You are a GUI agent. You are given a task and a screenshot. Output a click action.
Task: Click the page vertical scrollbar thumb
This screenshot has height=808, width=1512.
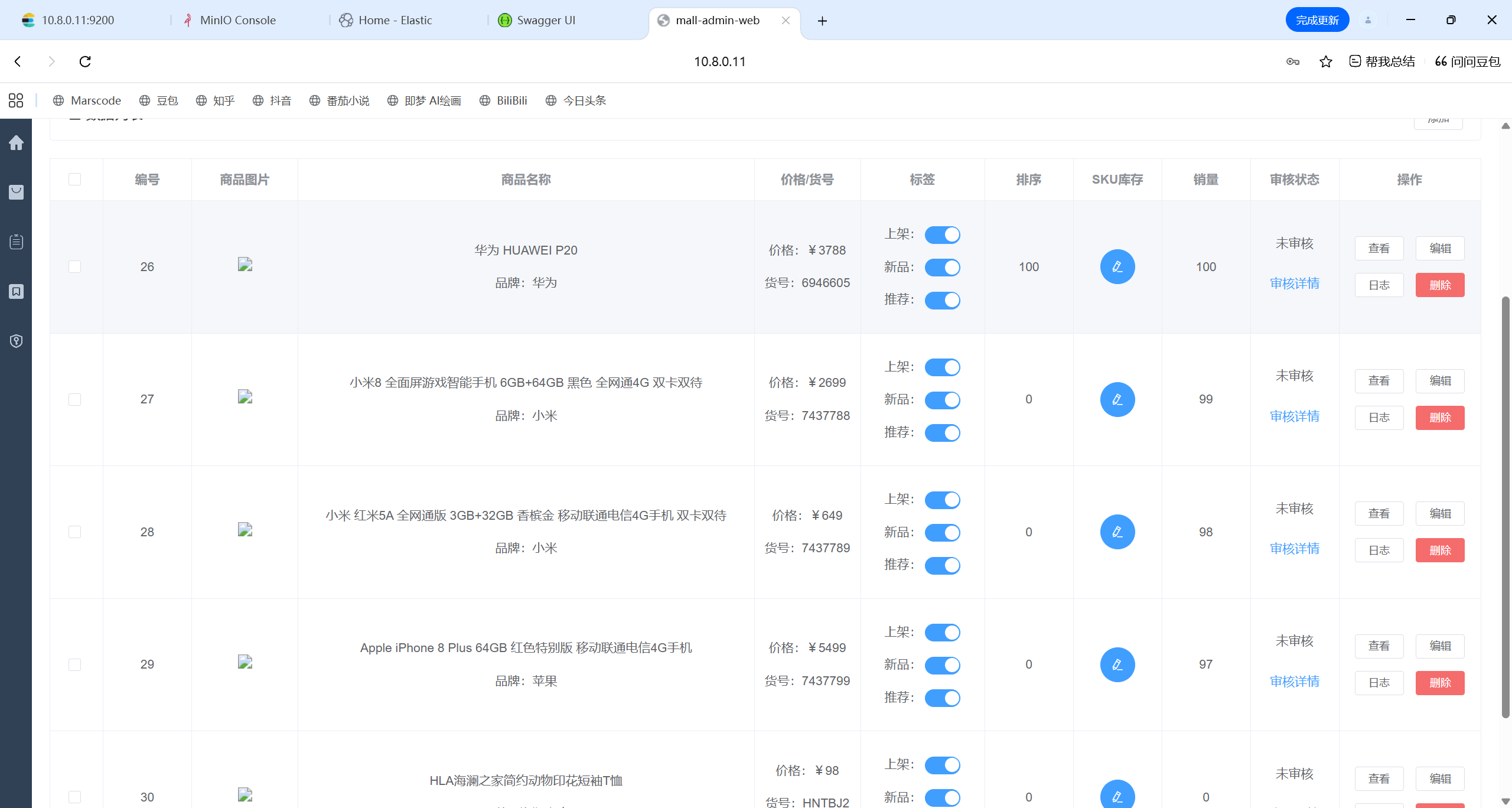tap(1506, 508)
